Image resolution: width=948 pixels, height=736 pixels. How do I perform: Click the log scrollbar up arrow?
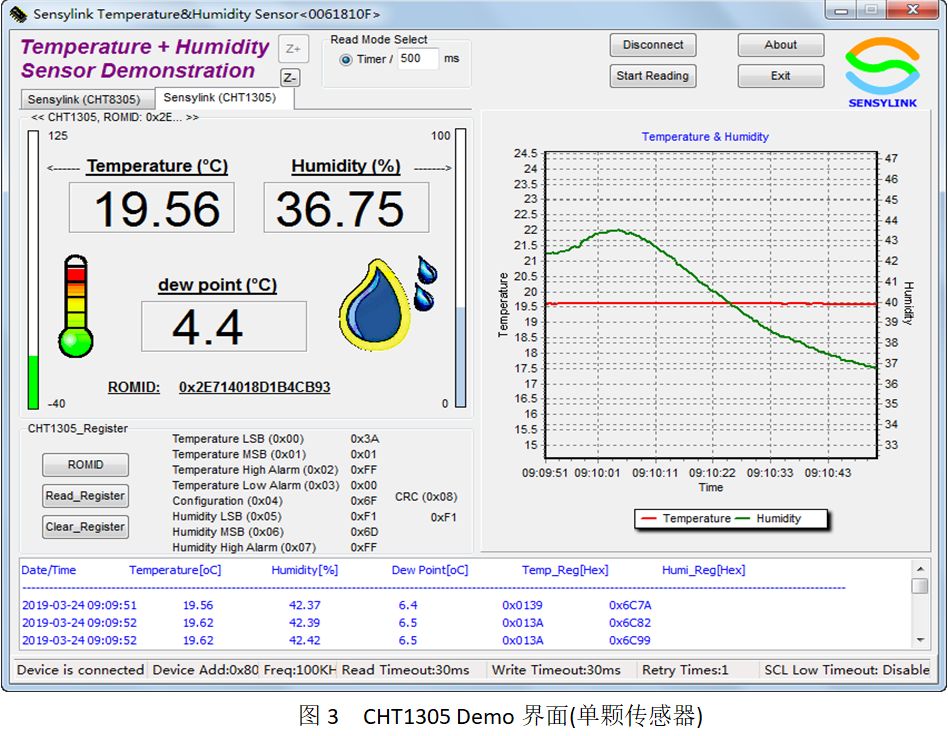(920, 569)
